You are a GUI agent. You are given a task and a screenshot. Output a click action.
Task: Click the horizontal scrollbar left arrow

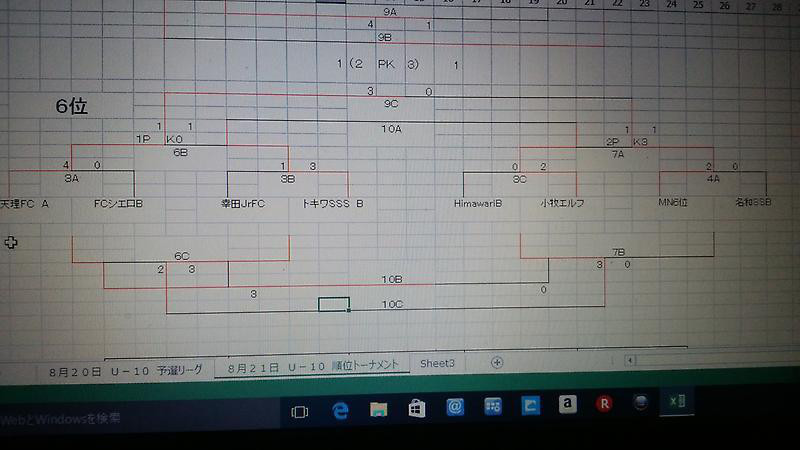[x=629, y=359]
